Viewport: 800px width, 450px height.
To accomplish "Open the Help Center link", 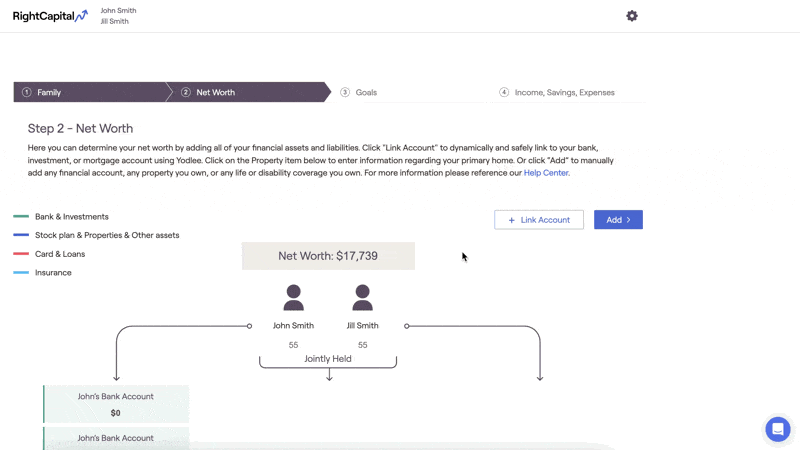I will click(x=546, y=173).
